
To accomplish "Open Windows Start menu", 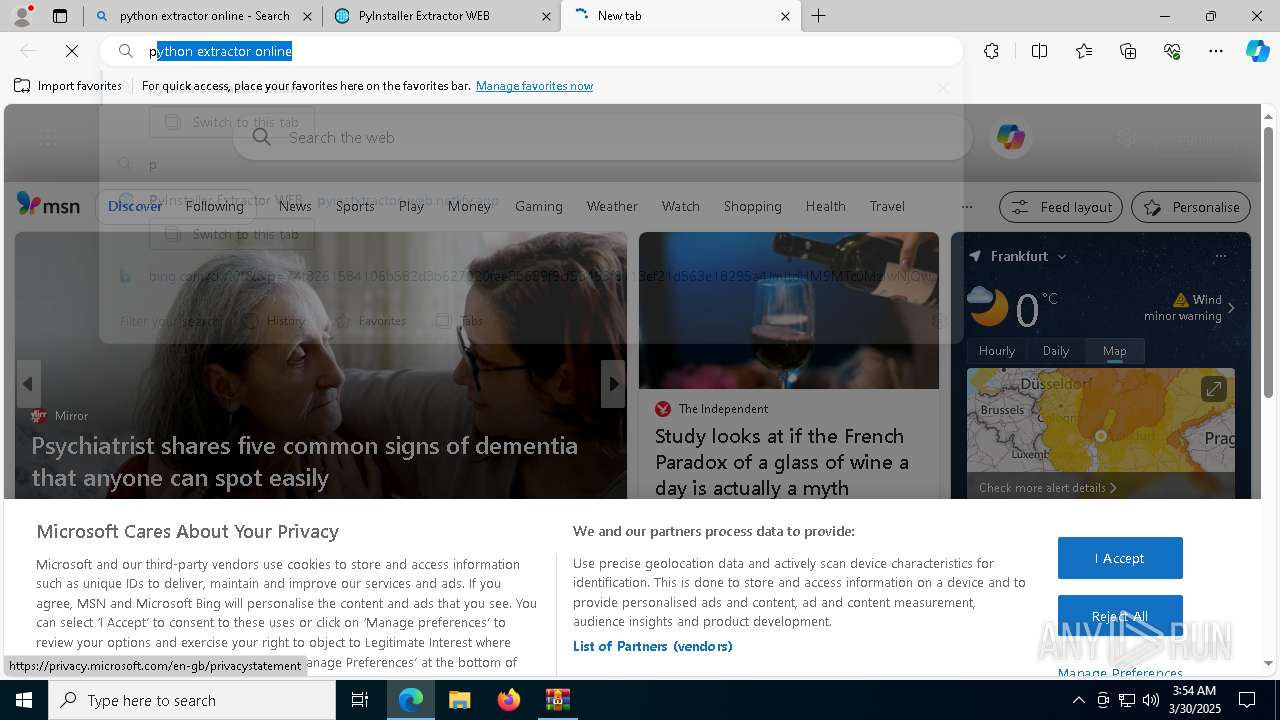I will [23, 700].
